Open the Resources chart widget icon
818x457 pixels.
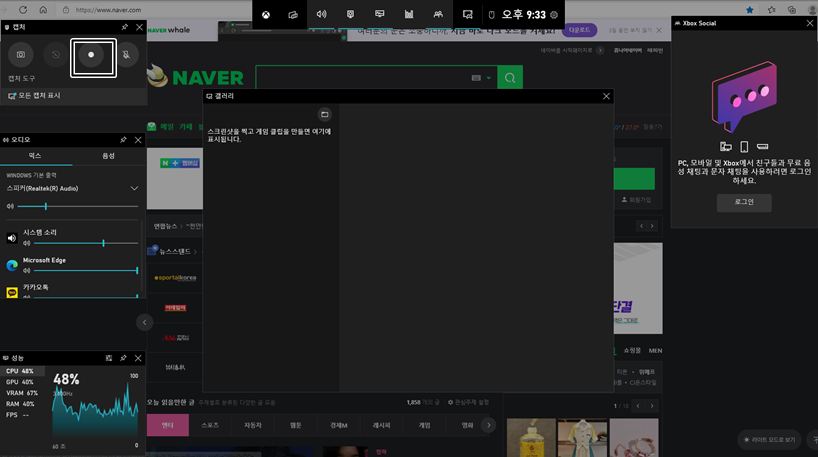tap(409, 15)
